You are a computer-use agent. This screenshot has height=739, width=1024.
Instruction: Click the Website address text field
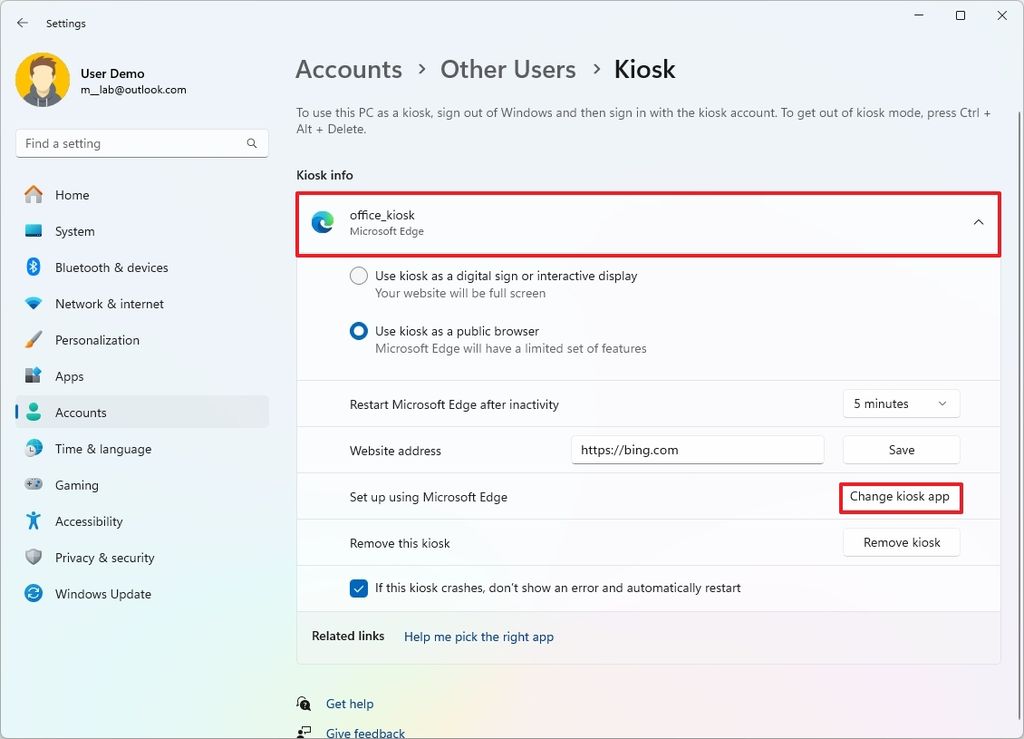[697, 450]
